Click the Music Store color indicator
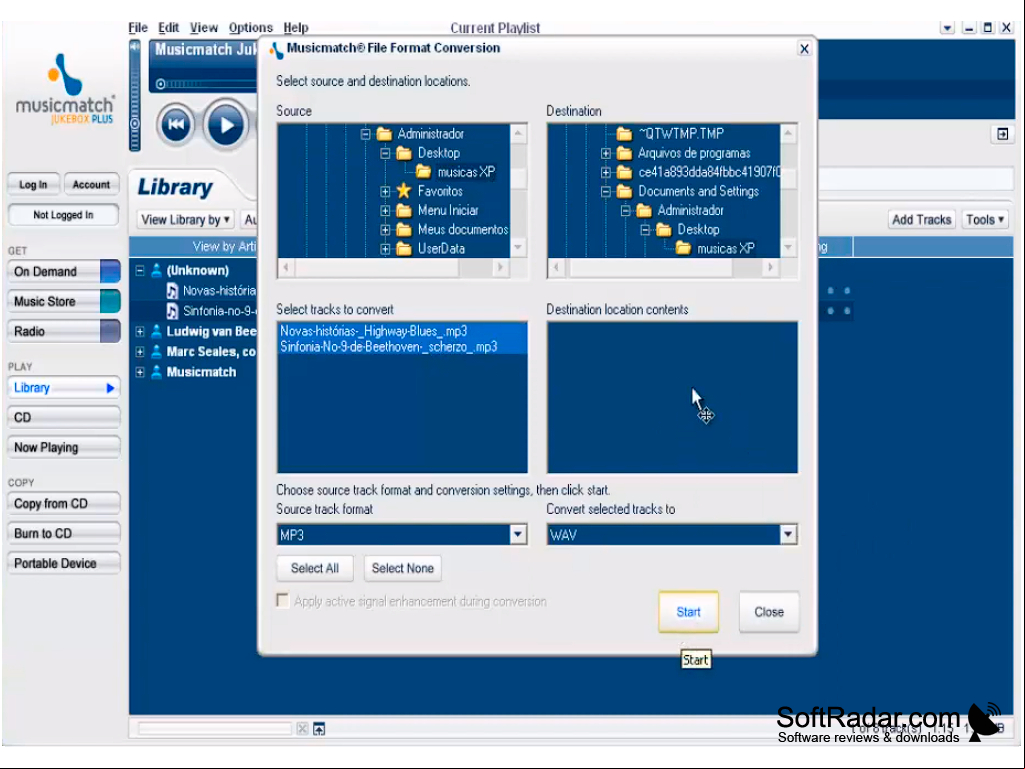Screen dimensions: 1025x769 tap(110, 301)
